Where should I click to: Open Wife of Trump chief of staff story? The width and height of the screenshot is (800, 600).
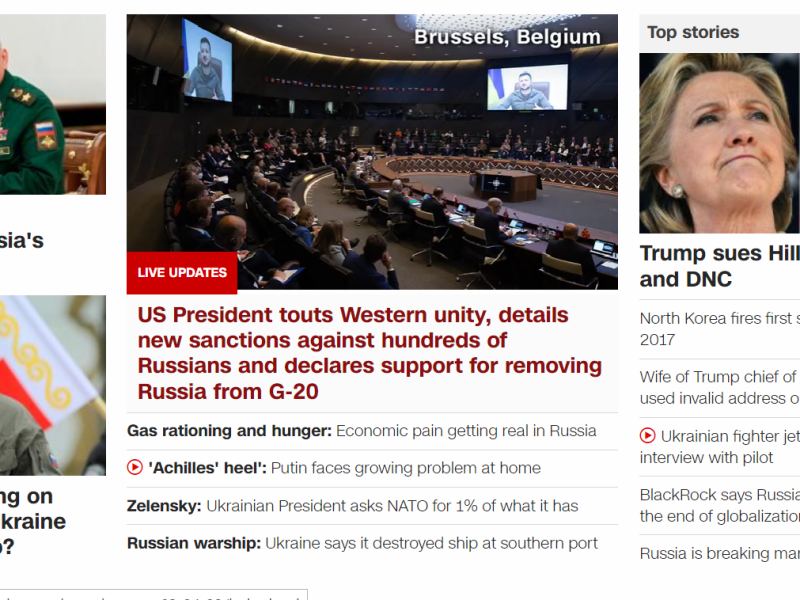(x=719, y=387)
